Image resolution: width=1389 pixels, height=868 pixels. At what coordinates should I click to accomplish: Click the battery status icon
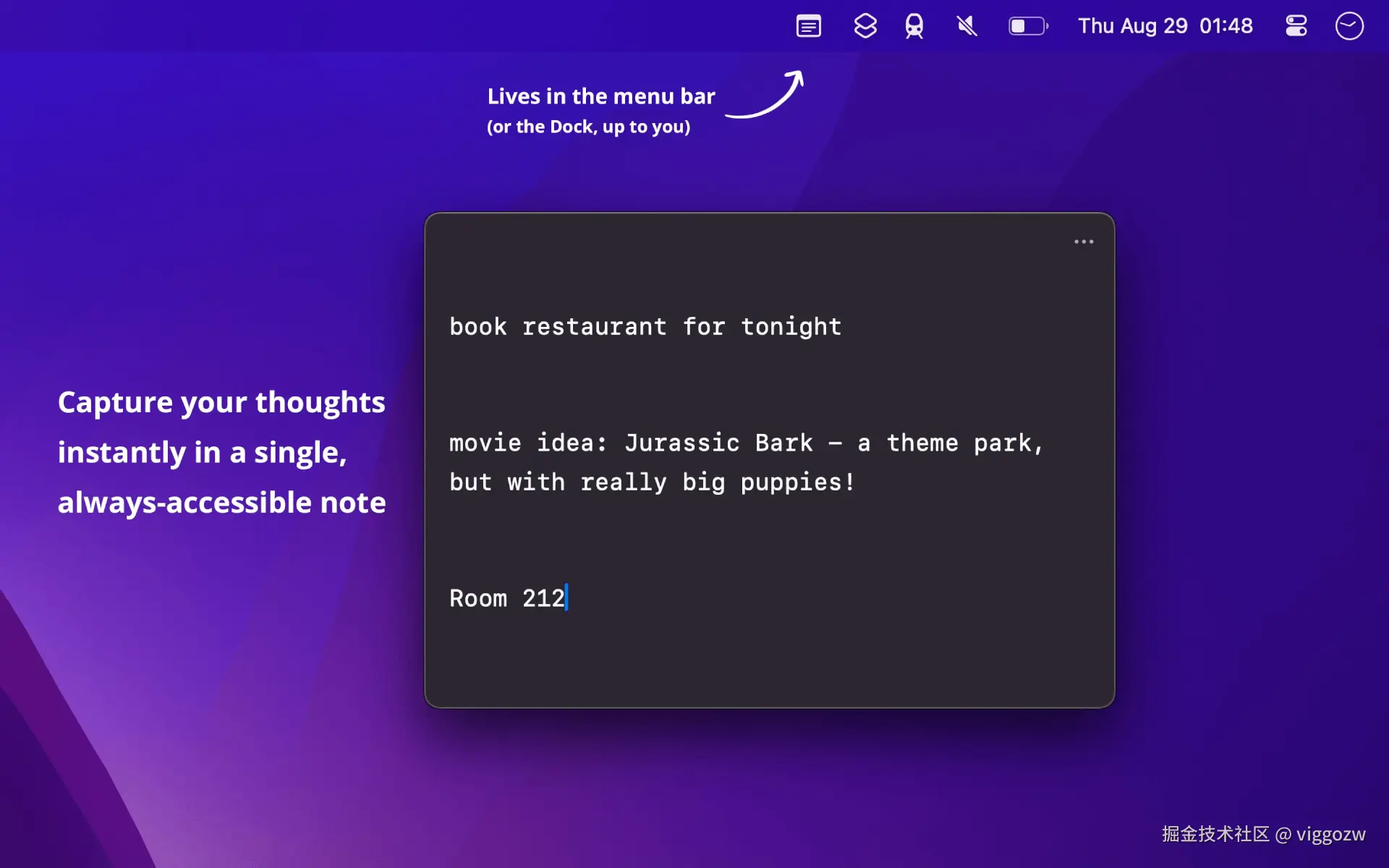1028,27
